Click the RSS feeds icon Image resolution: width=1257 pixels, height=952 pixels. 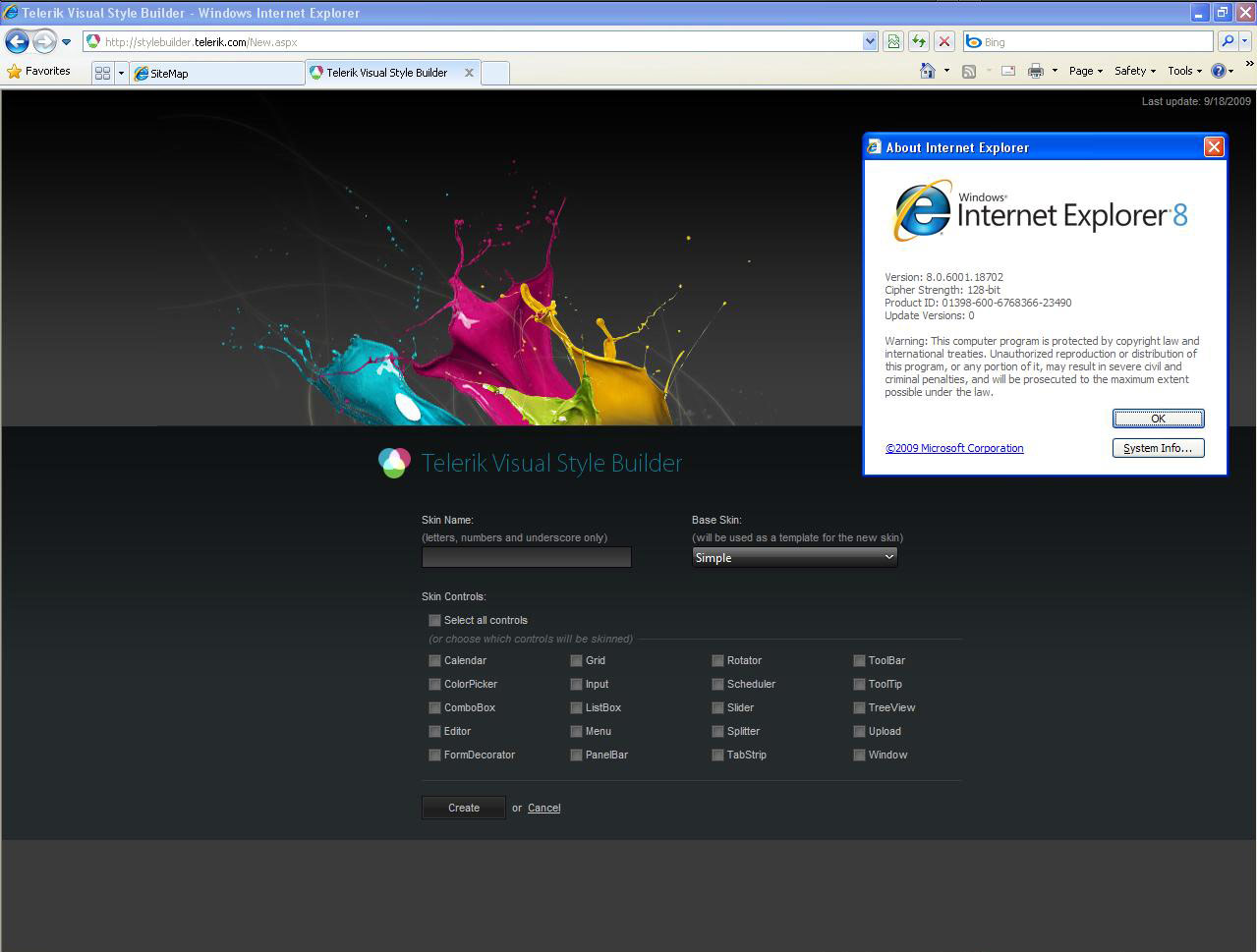pos(969,71)
